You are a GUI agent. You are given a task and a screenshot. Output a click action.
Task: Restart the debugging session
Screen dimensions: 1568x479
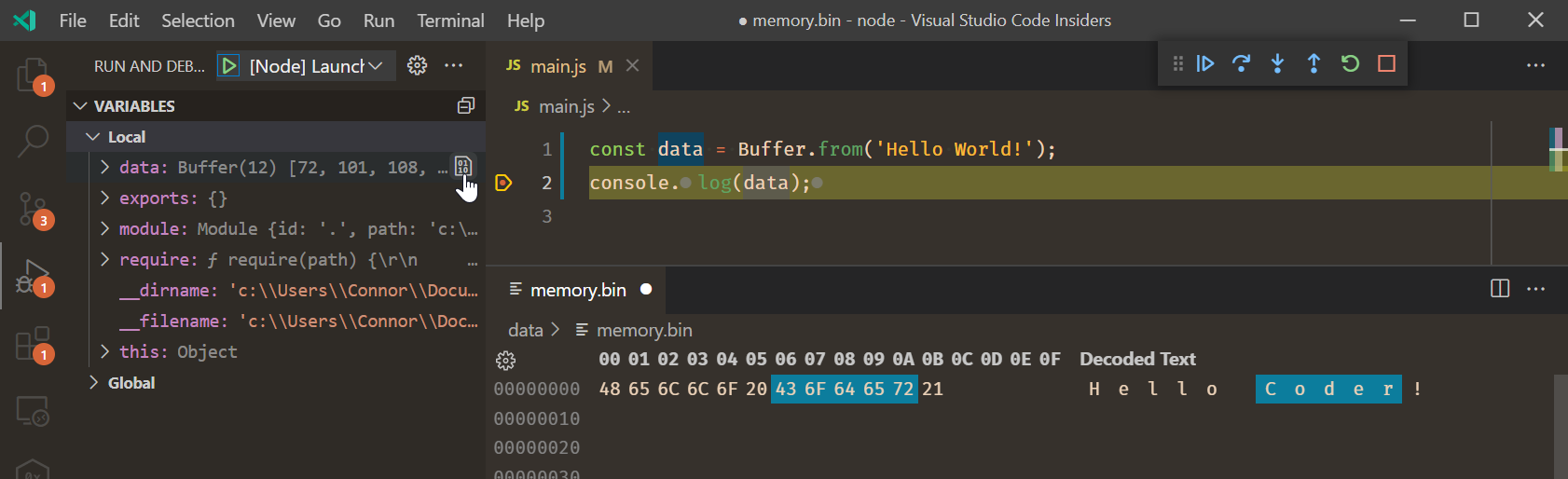[1350, 63]
